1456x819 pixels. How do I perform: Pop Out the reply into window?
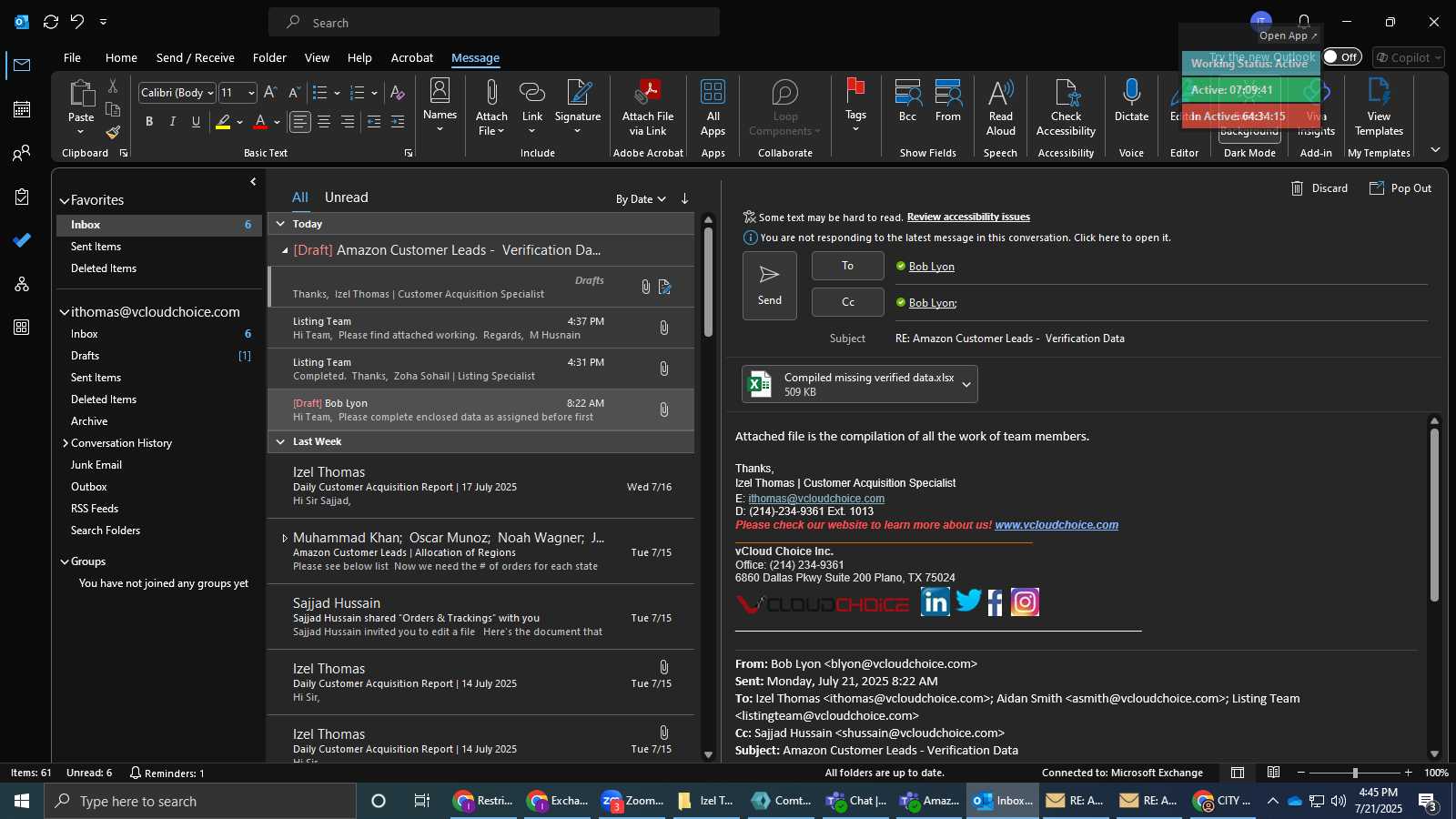tap(1400, 188)
